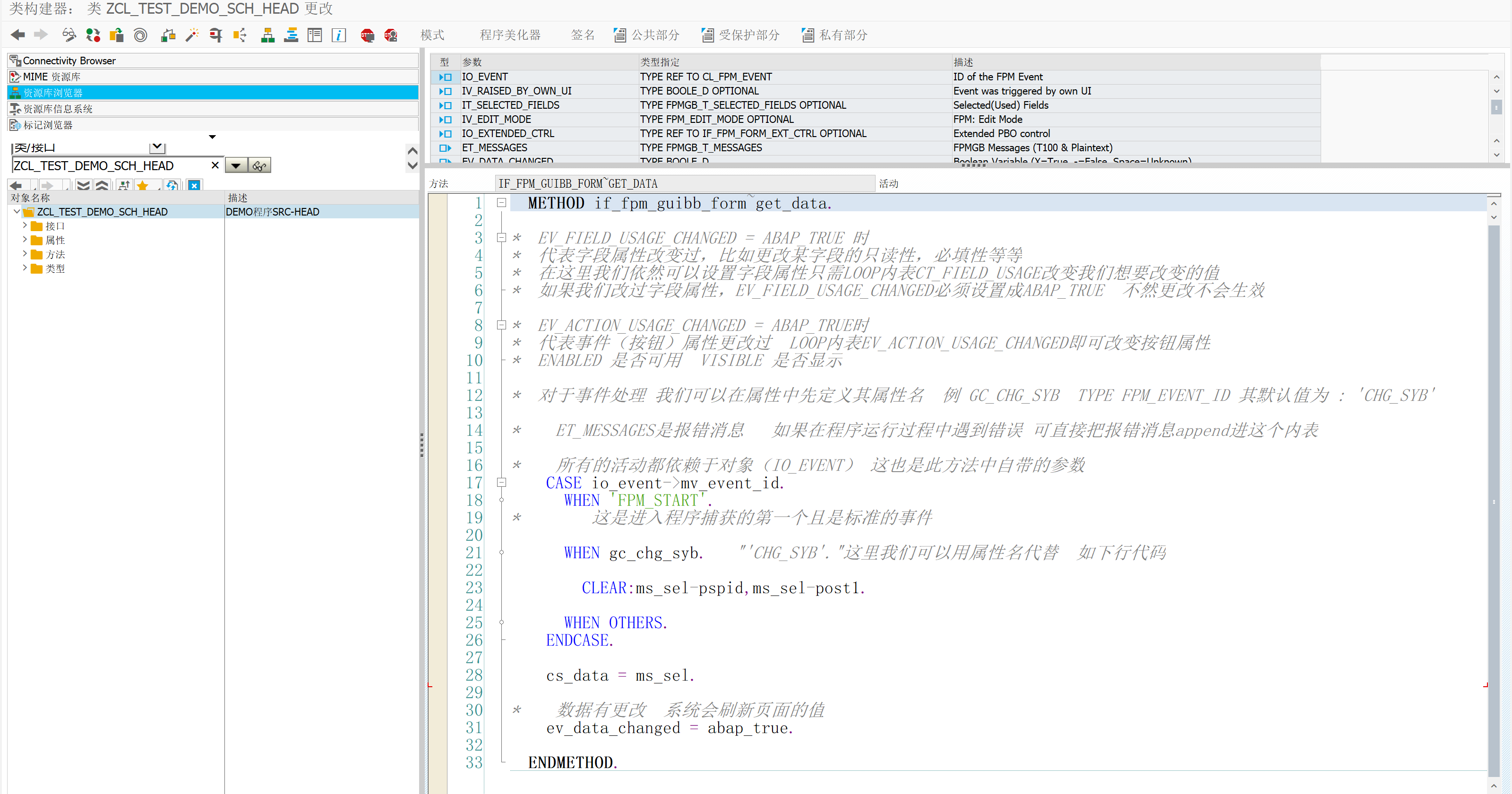Click the 程序美化器 button

click(x=509, y=35)
